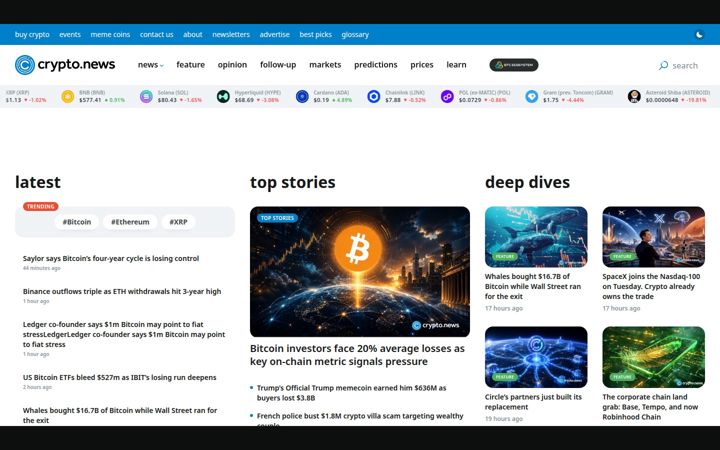This screenshot has width=720, height=450.
Task: Open Saylor four-year cycle article
Action: point(111,259)
